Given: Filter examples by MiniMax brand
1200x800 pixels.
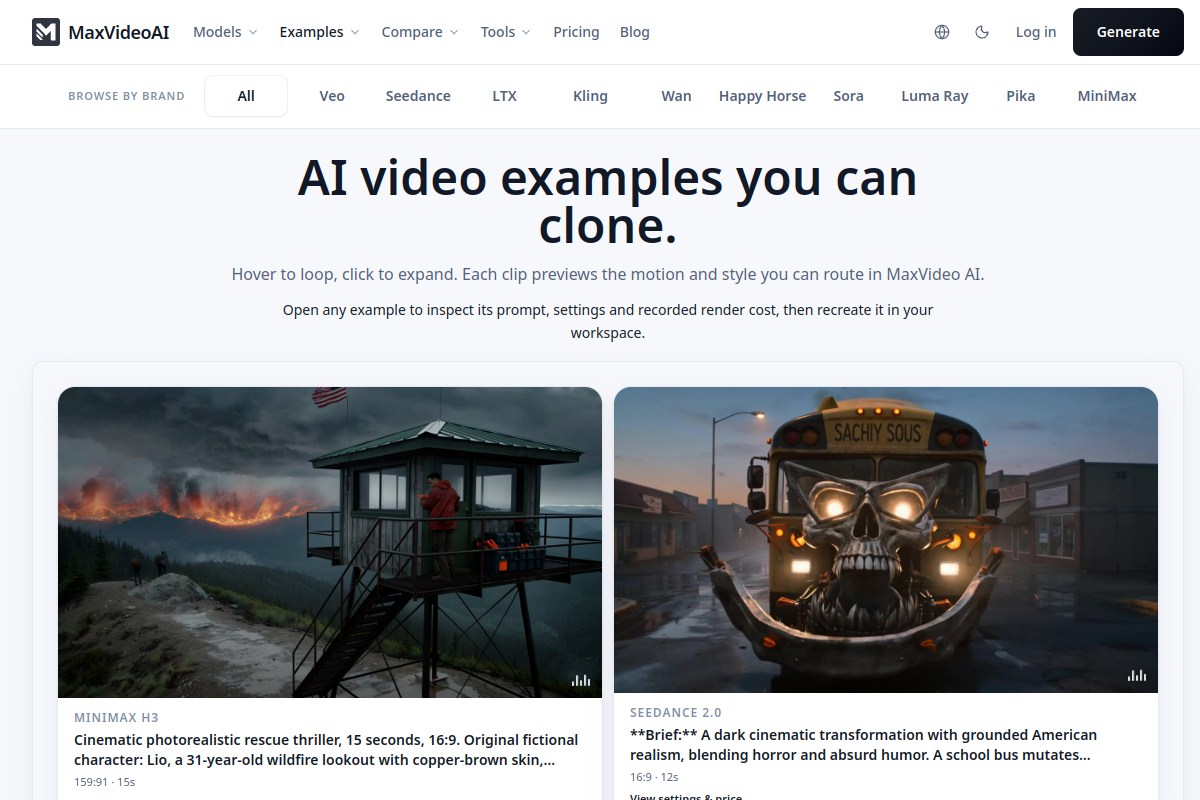Looking at the screenshot, I should pos(1107,96).
